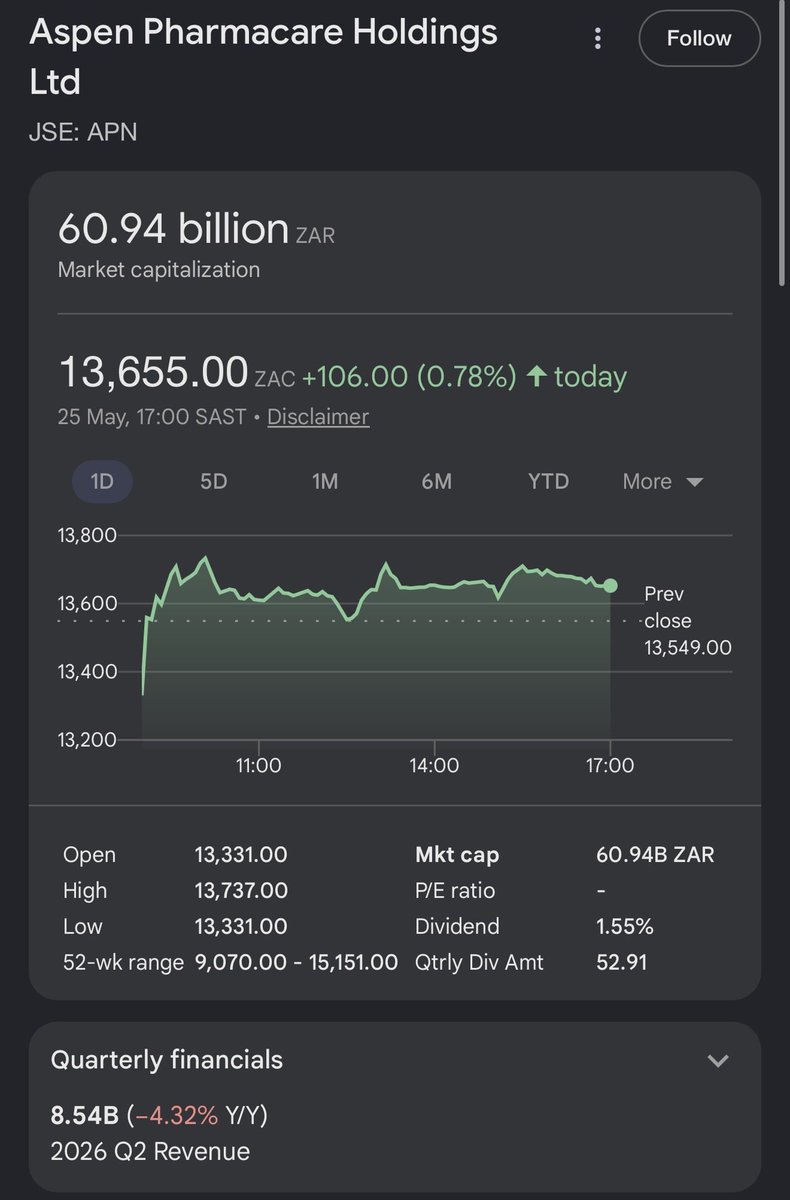Open the Disclaimer link
The width and height of the screenshot is (790, 1200).
pos(318,417)
